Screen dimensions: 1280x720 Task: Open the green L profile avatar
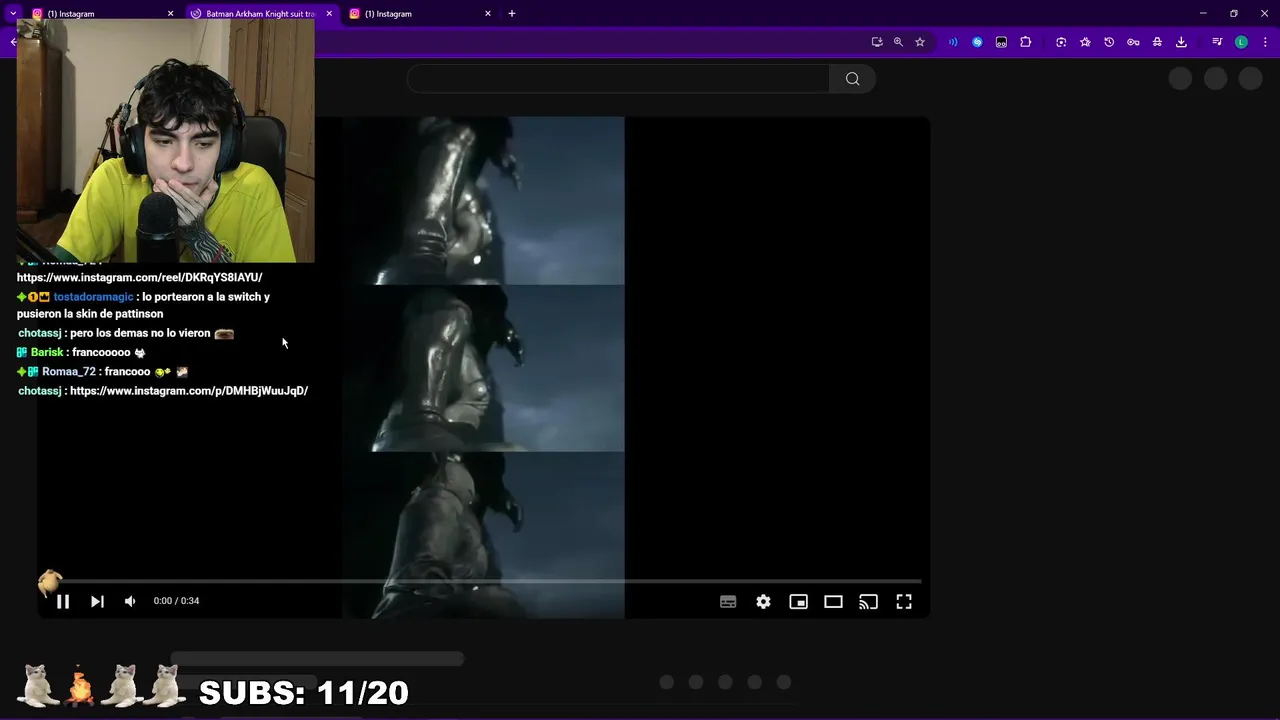pyautogui.click(x=1241, y=42)
